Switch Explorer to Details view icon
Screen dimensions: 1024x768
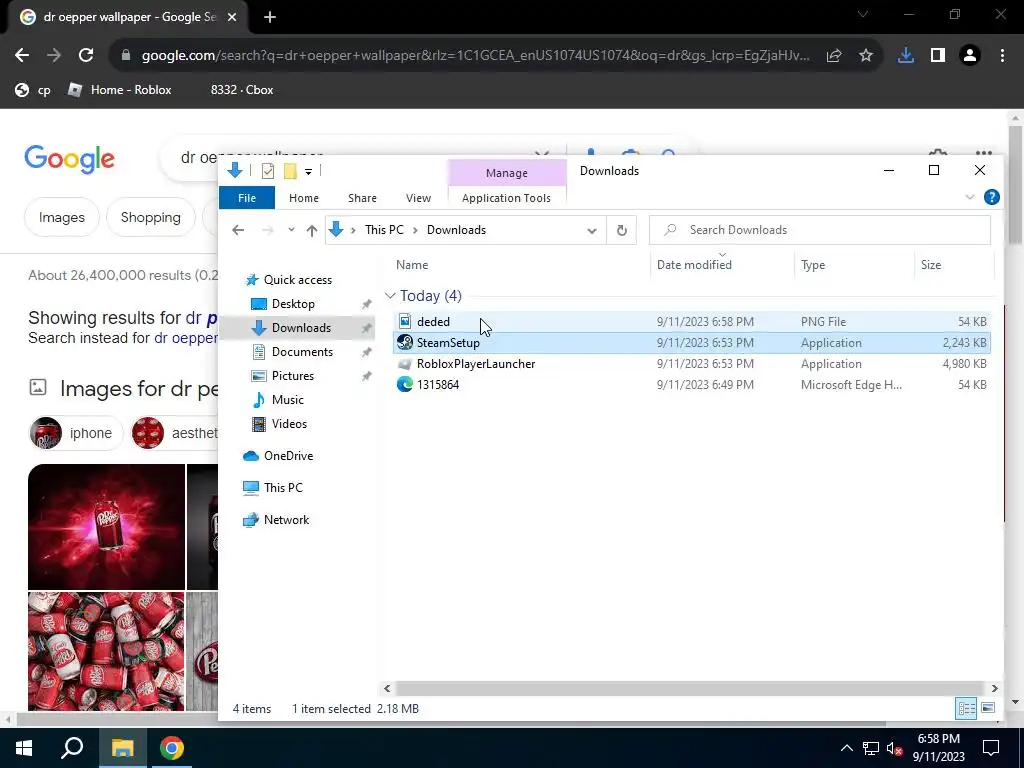pyautogui.click(x=967, y=708)
